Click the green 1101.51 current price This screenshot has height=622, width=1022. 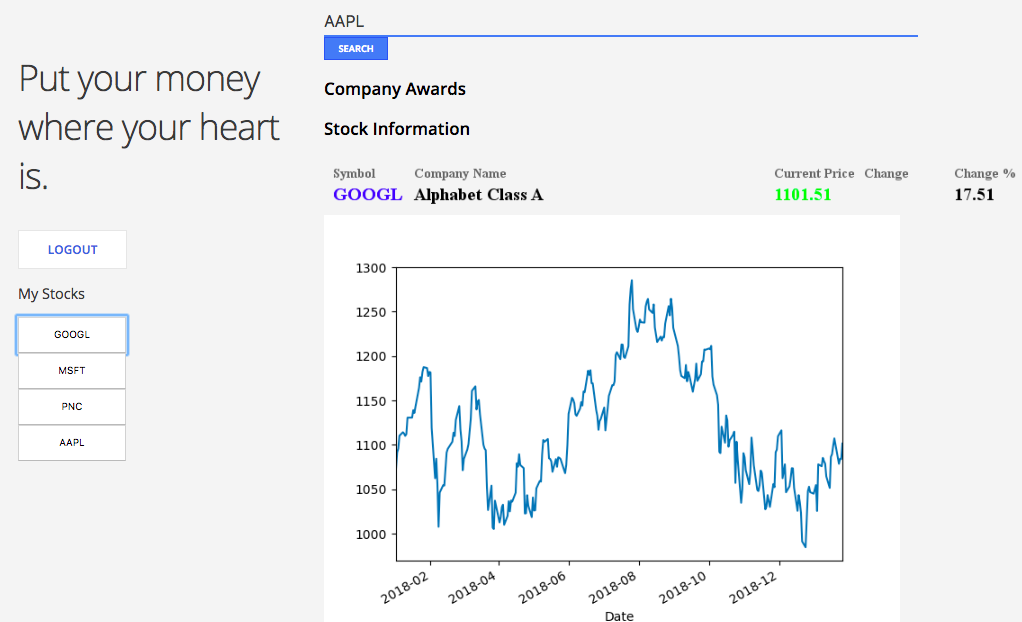click(802, 195)
